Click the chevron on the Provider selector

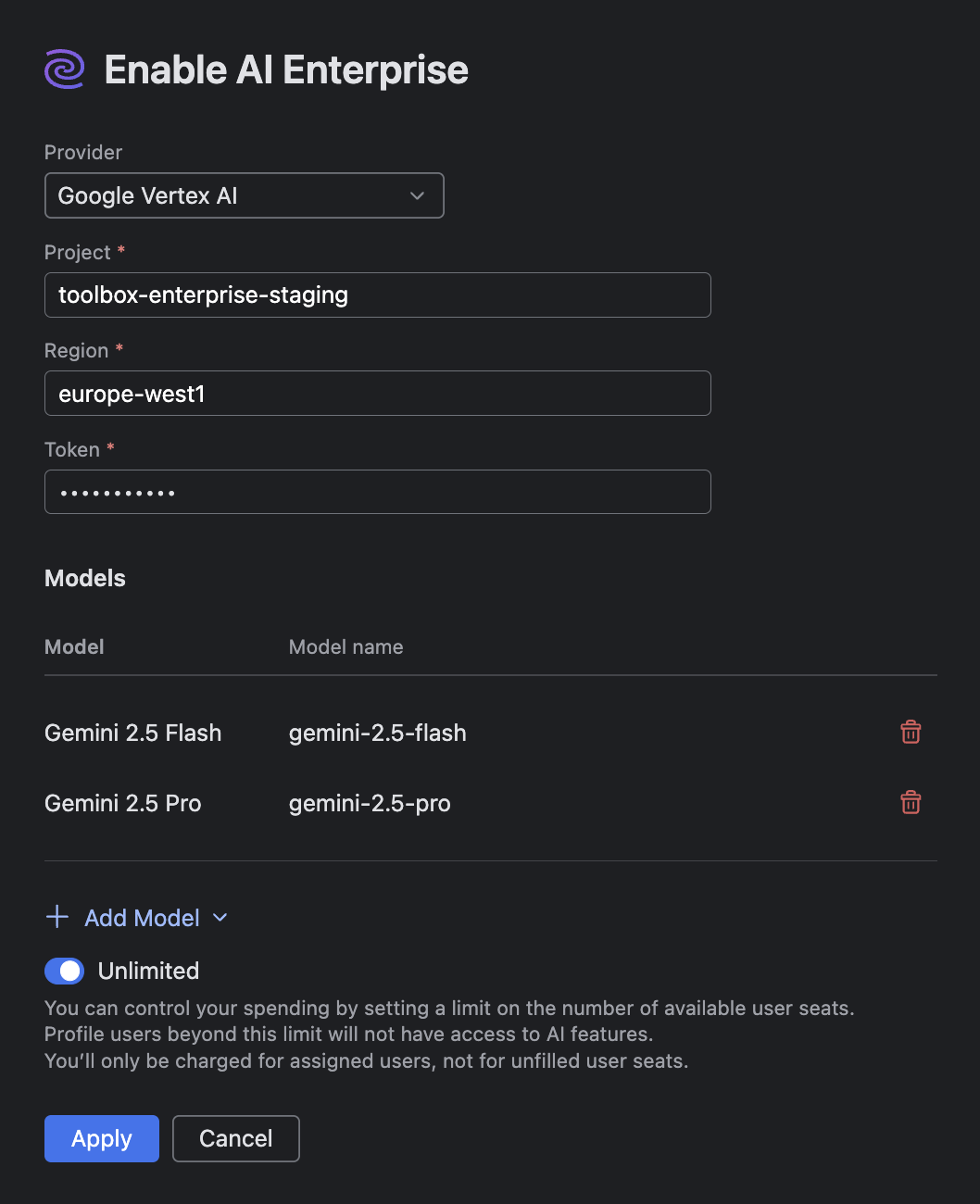click(x=419, y=195)
